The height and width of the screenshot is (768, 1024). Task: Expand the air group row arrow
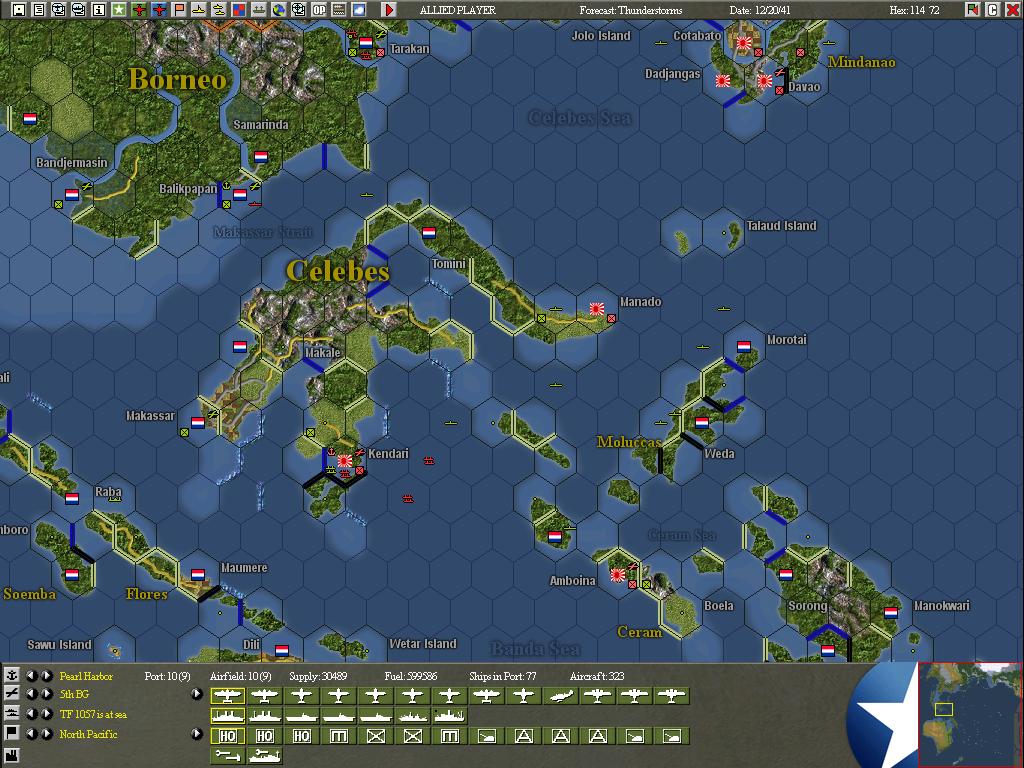tap(197, 694)
